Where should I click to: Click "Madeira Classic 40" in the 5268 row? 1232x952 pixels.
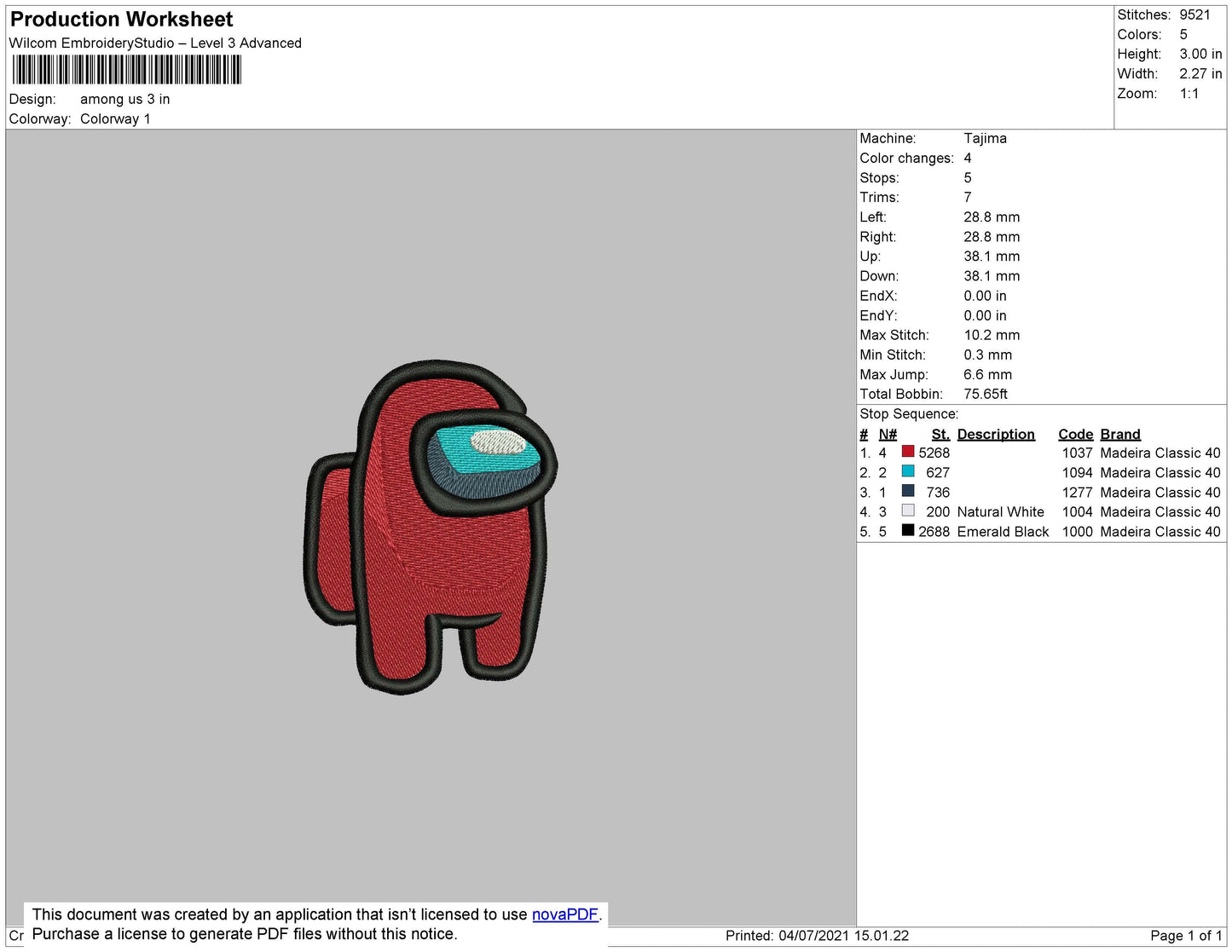click(1160, 453)
